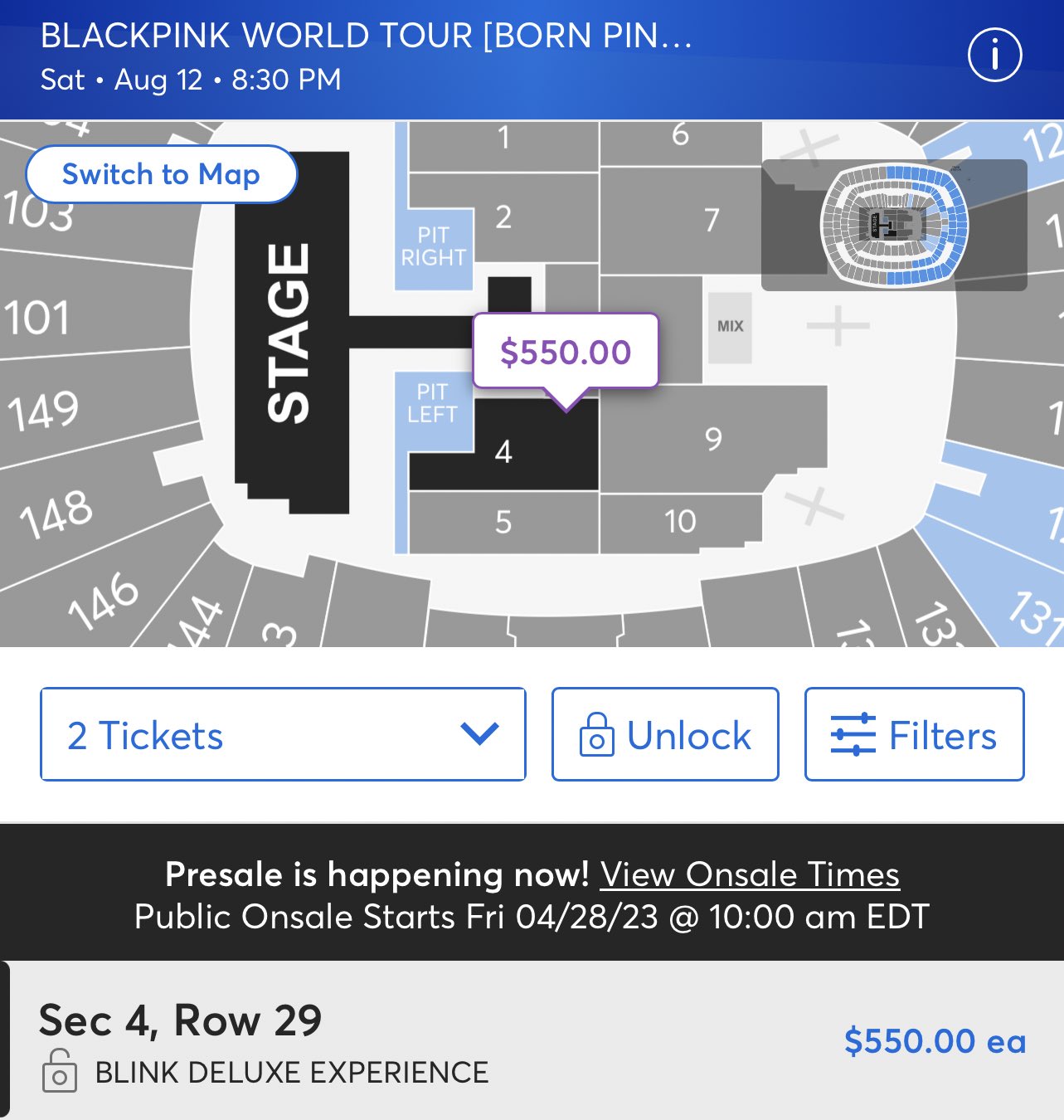The height and width of the screenshot is (1120, 1064).
Task: Select floor section 5 on map
Action: [503, 522]
